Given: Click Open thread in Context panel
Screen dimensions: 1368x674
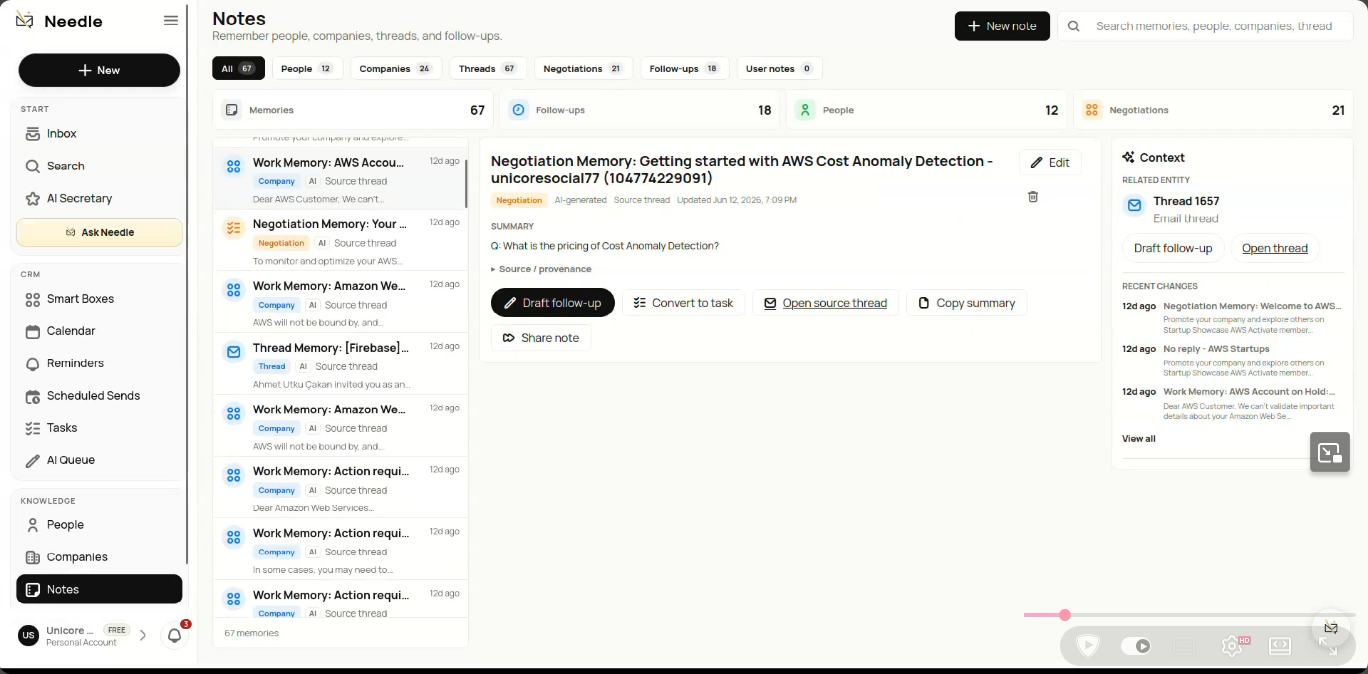Looking at the screenshot, I should (x=1275, y=248).
